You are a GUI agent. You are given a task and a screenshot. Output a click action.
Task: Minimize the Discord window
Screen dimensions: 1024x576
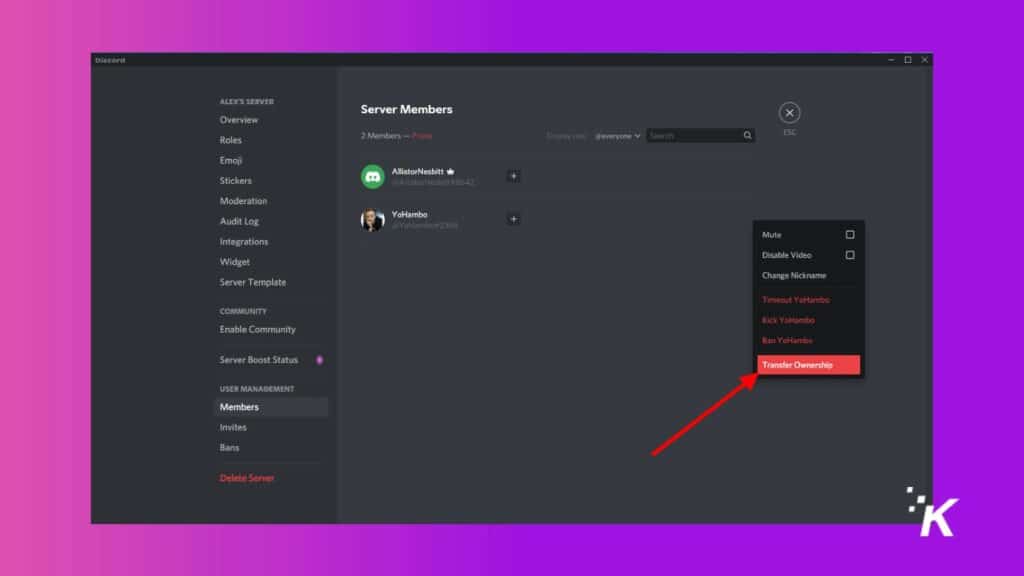(891, 59)
